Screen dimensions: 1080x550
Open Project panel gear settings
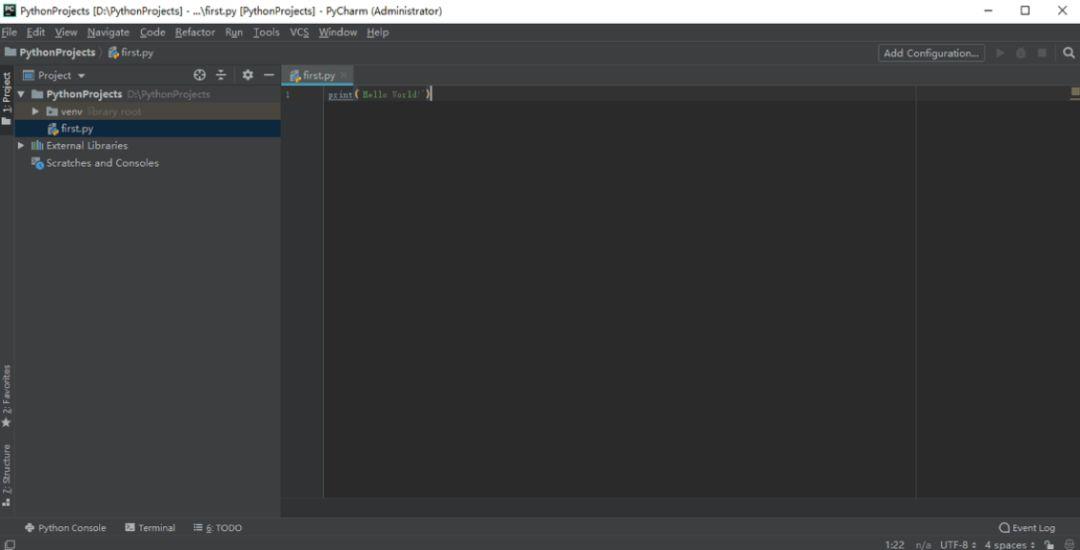(x=248, y=75)
